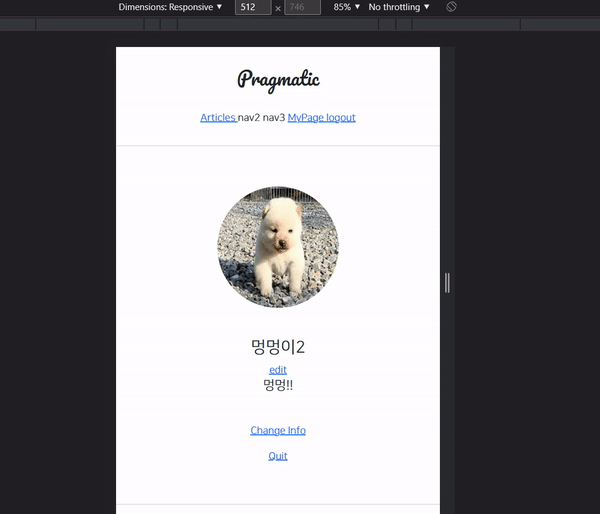Click the viewport width field showing 512
This screenshot has height=514, width=600.
pos(253,7)
